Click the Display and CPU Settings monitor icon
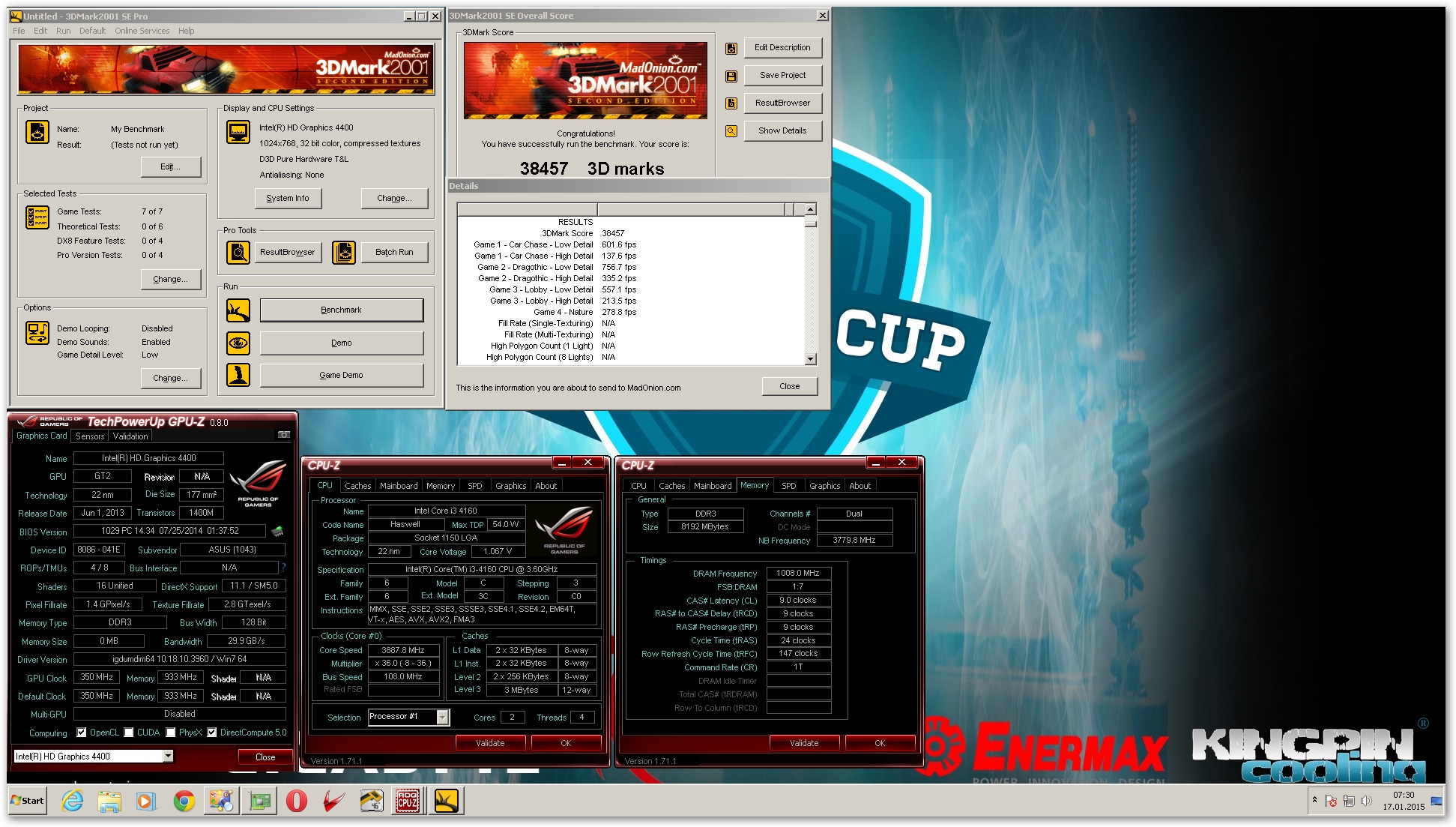 238,132
